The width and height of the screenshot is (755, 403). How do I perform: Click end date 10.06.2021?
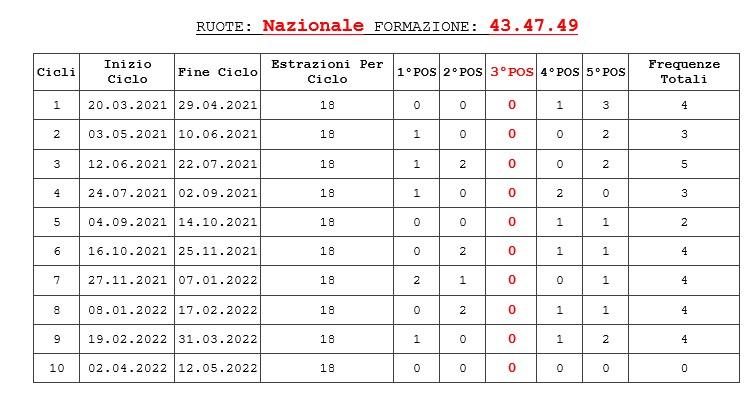pos(218,134)
